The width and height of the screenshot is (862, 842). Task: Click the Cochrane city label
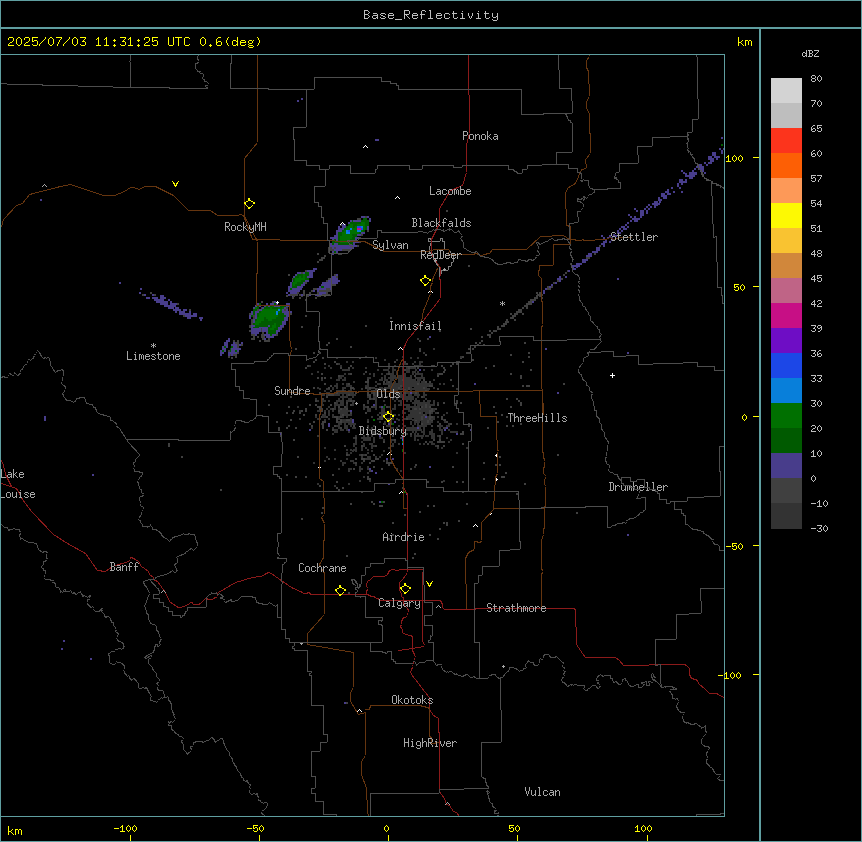point(322,568)
